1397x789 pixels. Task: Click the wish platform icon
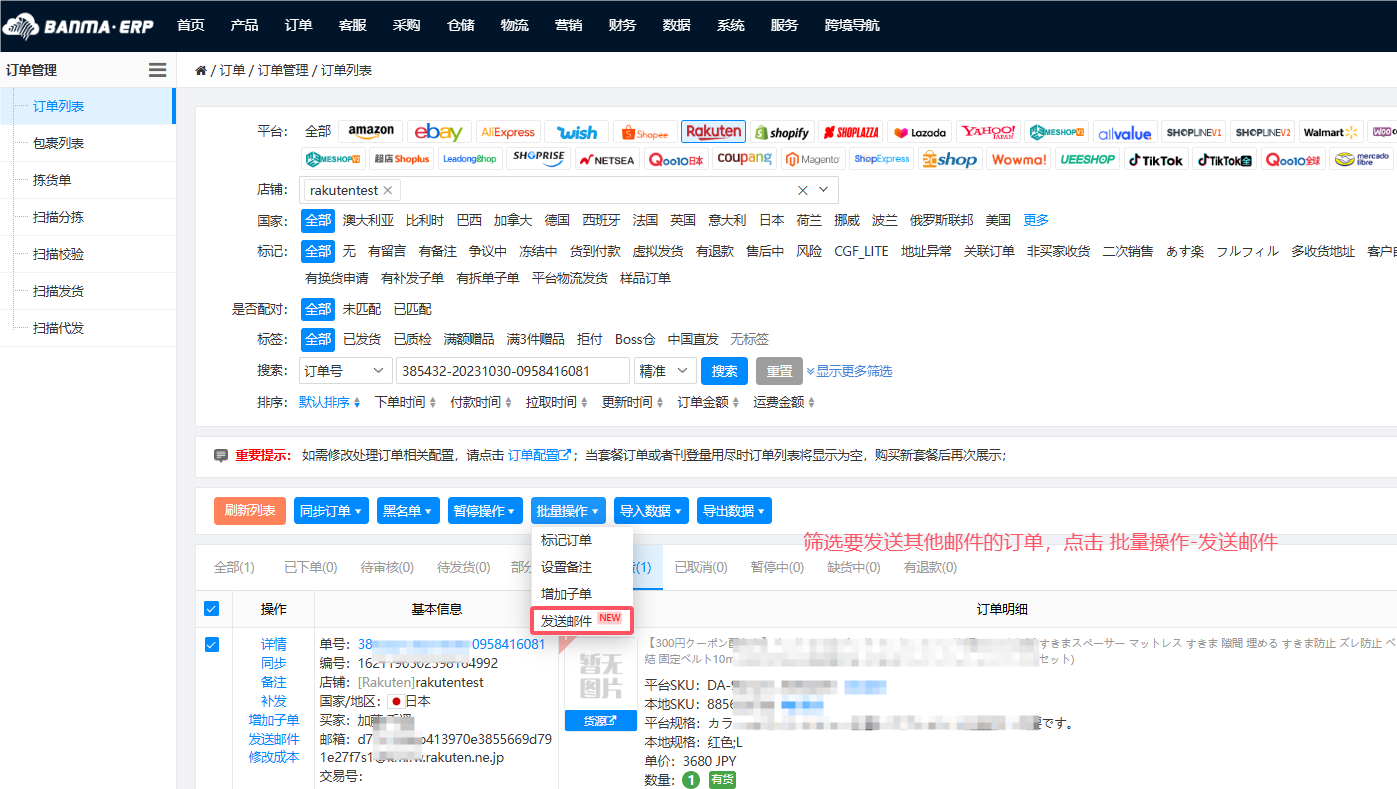tap(577, 131)
